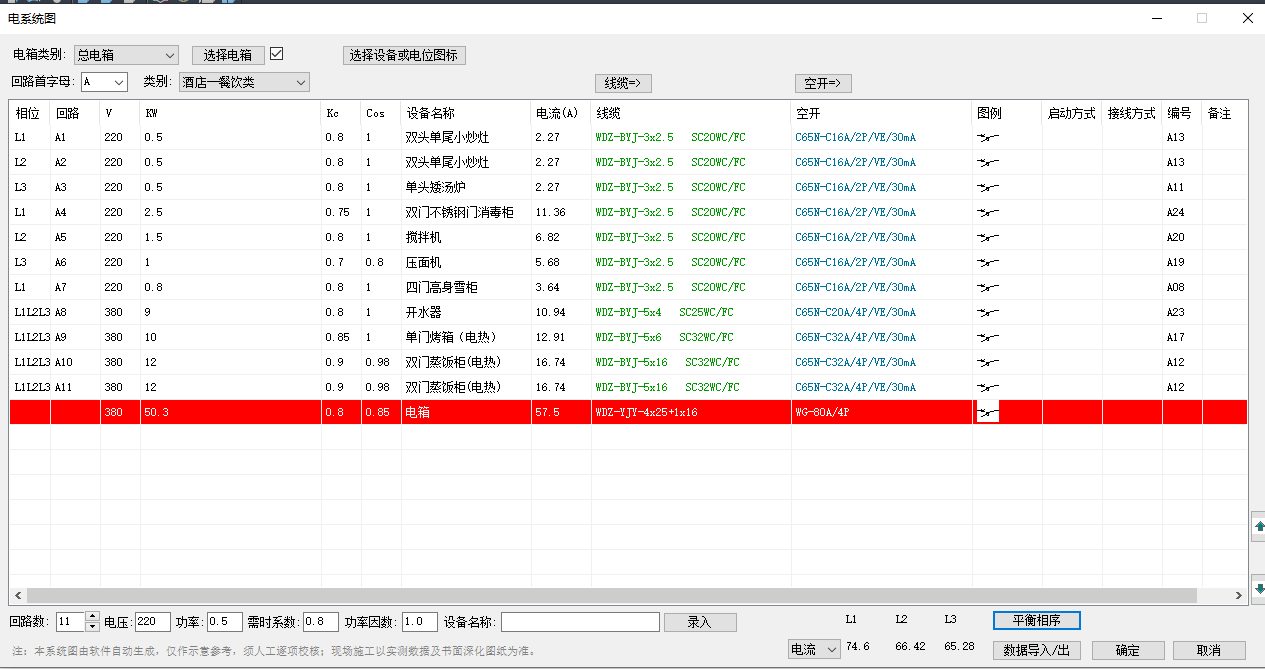Click the empty 设备名称 input field
The height and width of the screenshot is (669, 1265).
pos(580,622)
